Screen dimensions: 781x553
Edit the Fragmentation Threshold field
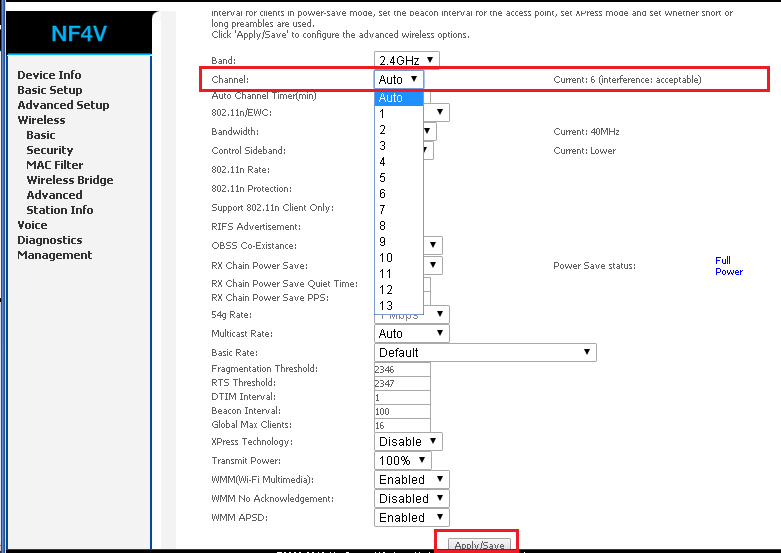coord(402,369)
